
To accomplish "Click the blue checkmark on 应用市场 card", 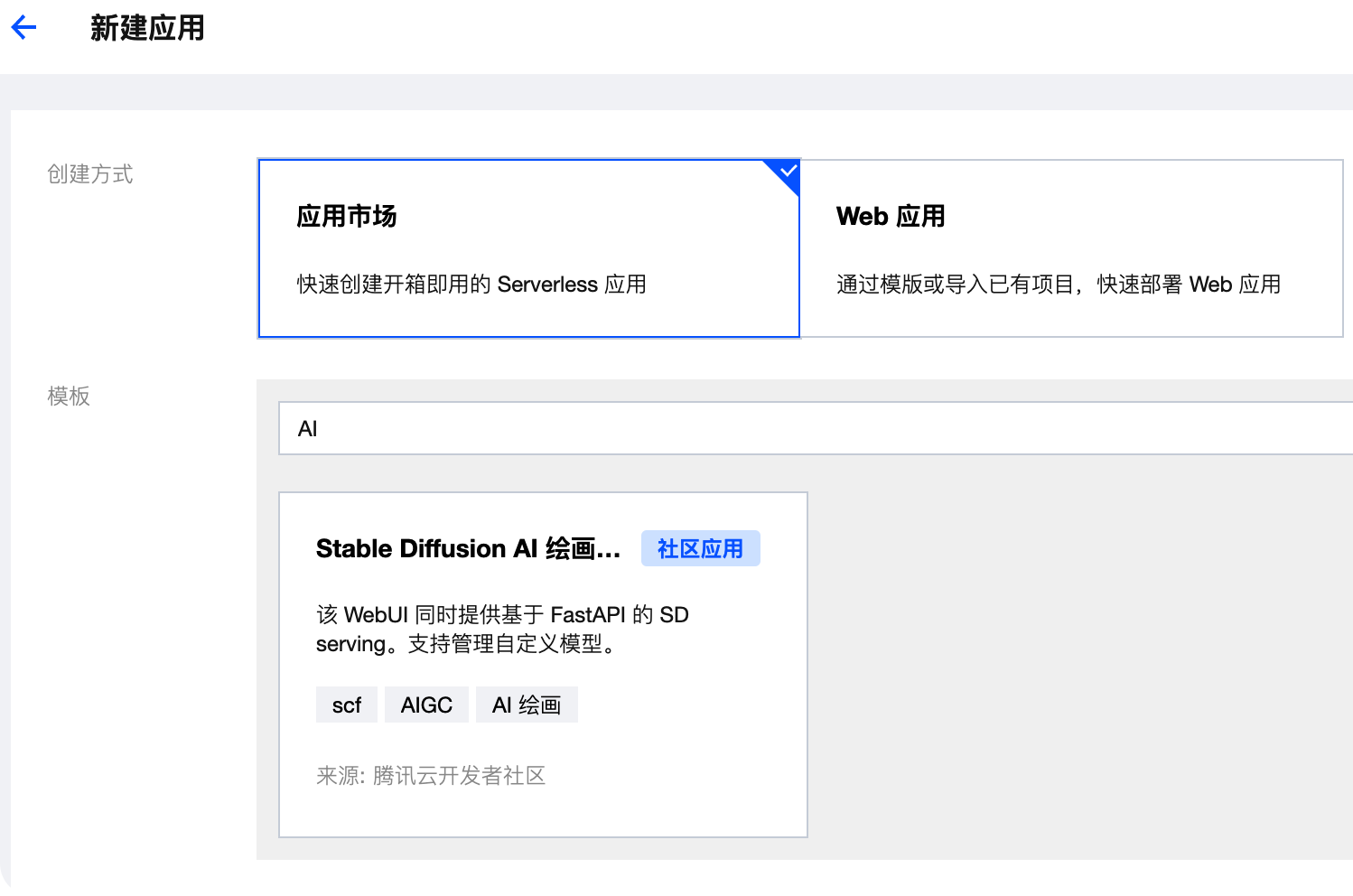I will coord(788,171).
